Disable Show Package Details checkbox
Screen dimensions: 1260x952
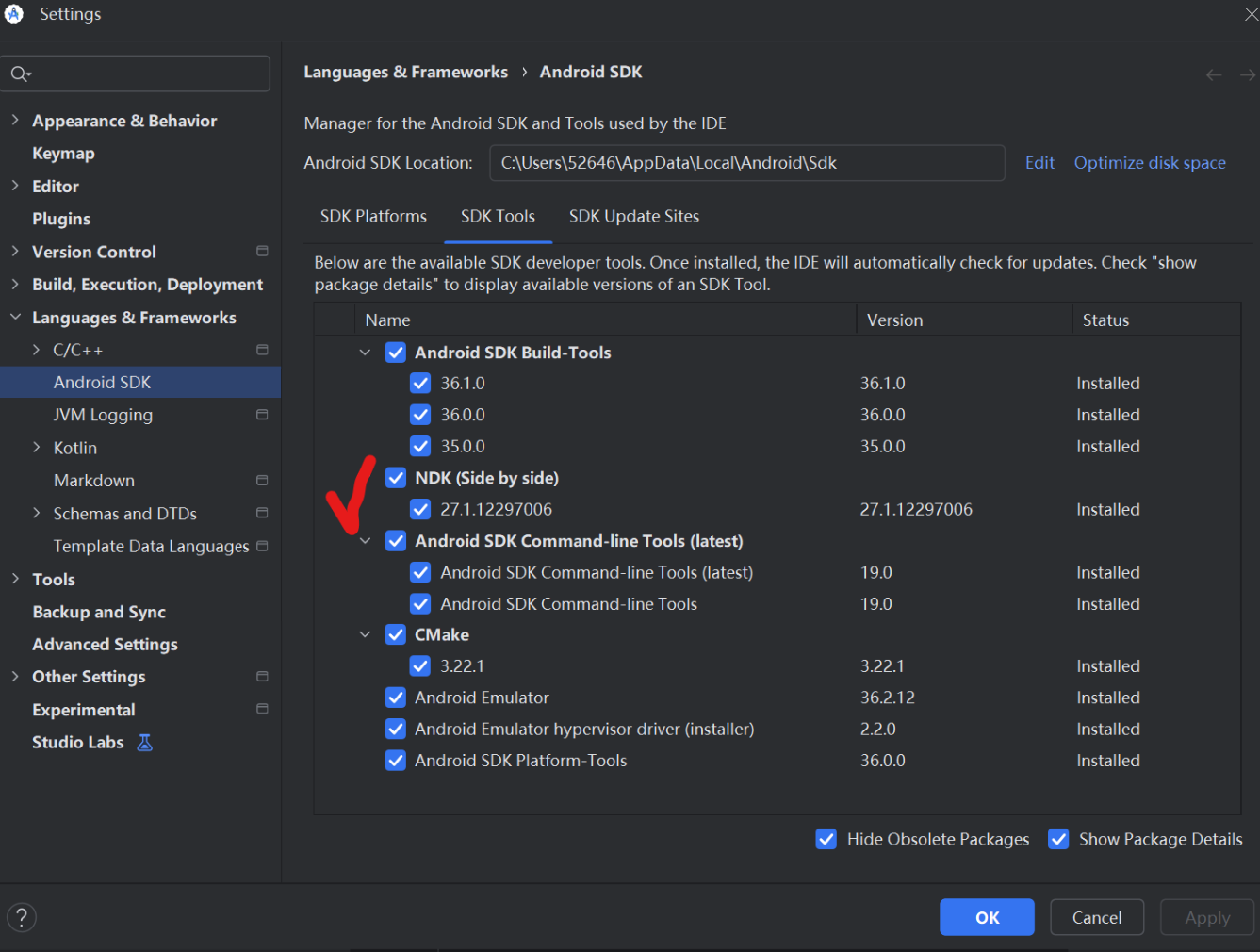click(1058, 839)
